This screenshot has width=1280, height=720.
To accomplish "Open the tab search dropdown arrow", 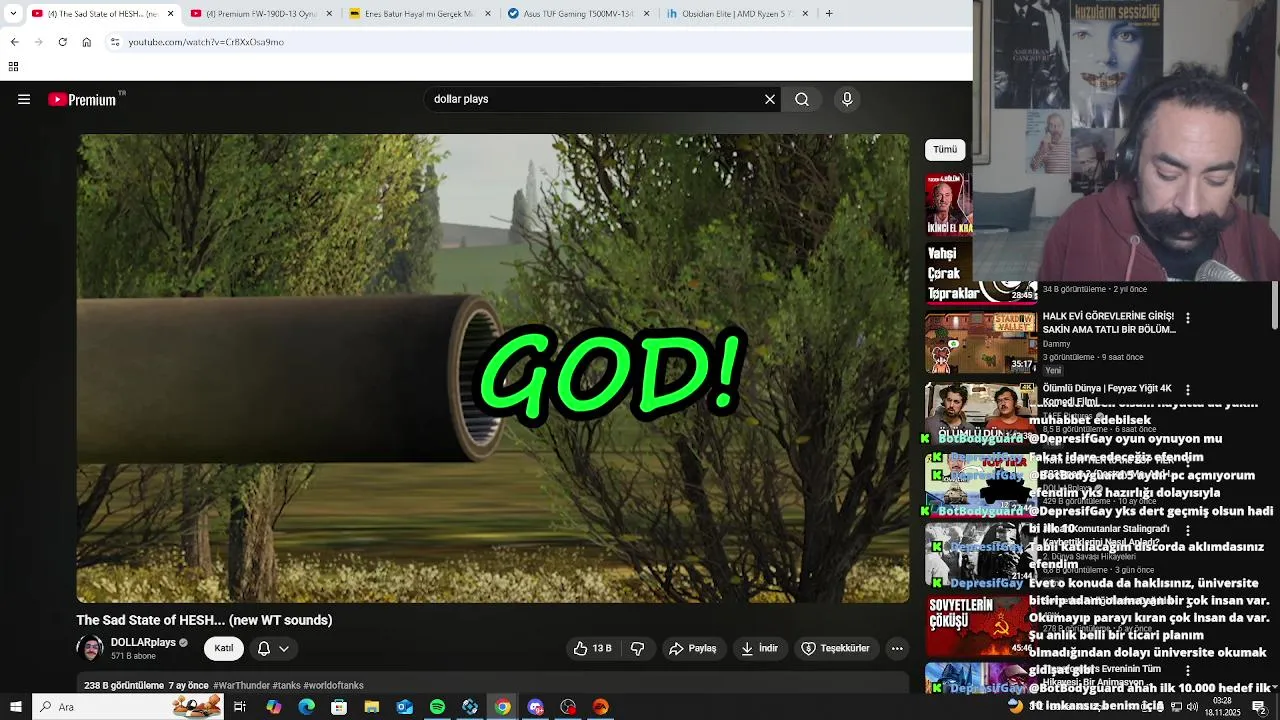I will 12,14.
